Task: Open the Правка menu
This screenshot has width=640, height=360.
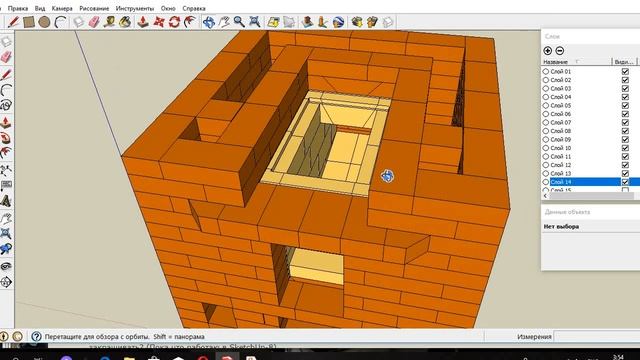Action: coord(18,8)
